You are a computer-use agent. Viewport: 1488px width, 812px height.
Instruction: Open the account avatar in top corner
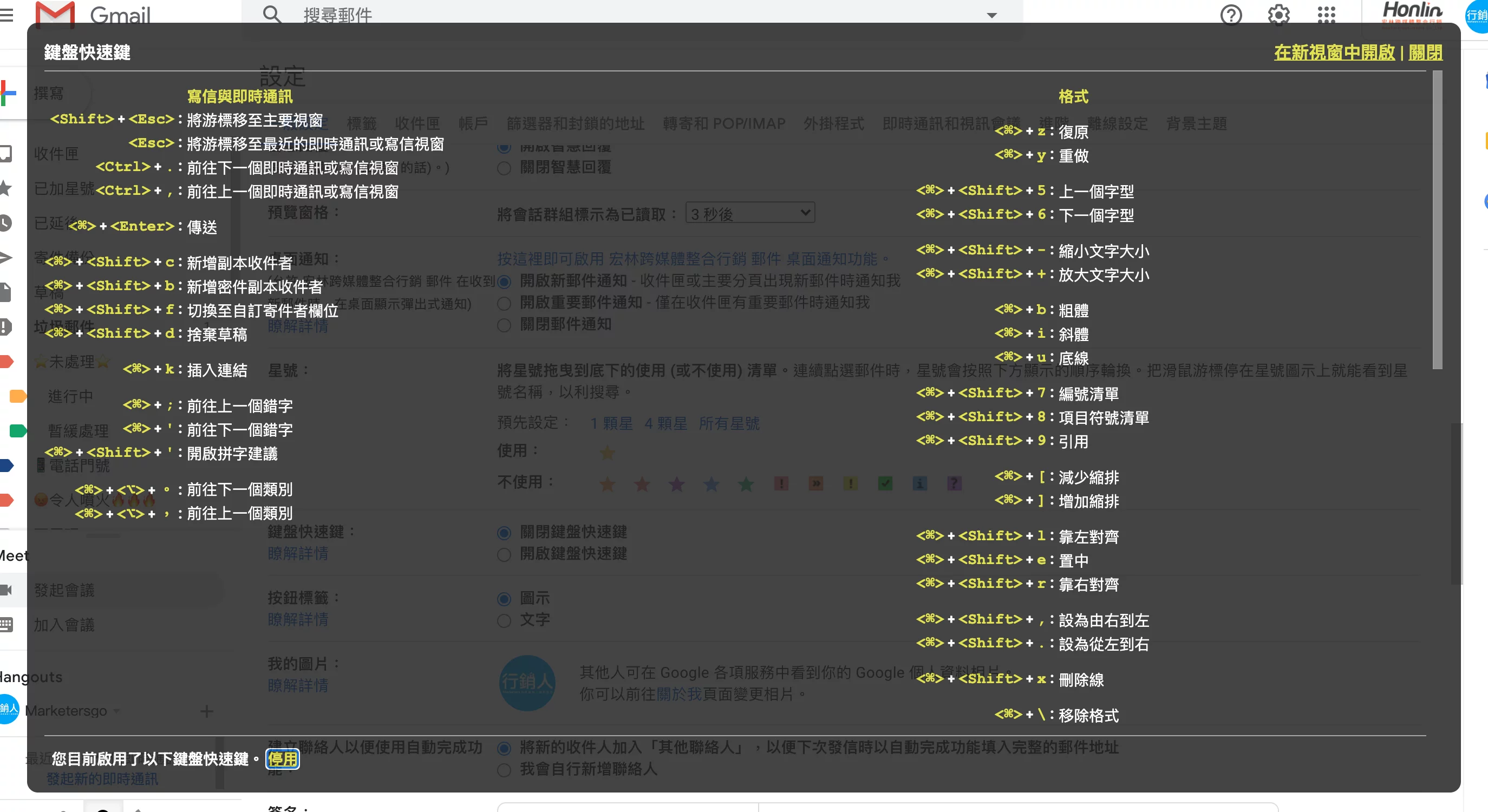point(1477,16)
